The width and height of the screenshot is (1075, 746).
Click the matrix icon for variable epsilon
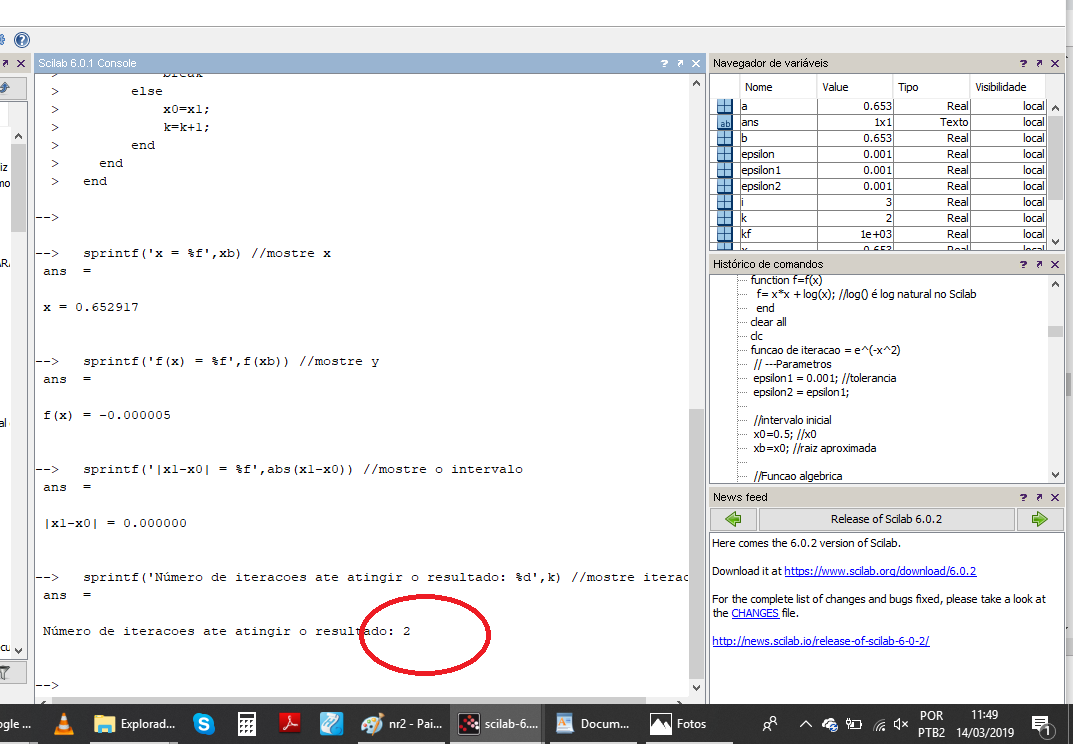[x=725, y=154]
